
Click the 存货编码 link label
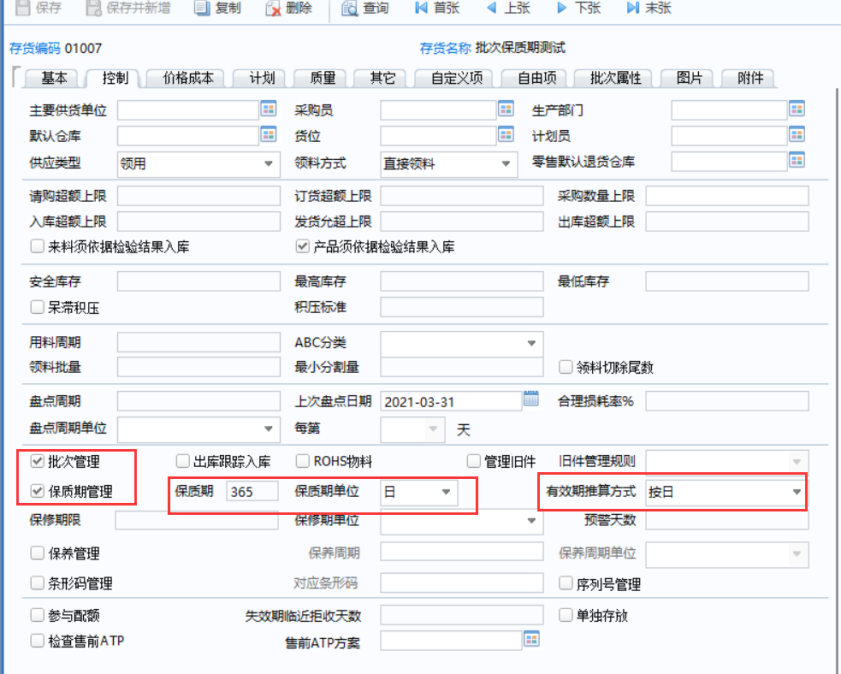[35, 48]
